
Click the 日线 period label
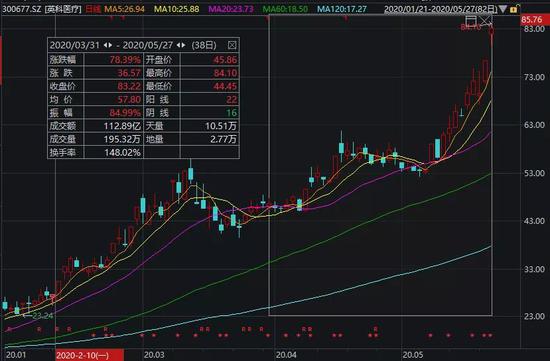coord(93,9)
